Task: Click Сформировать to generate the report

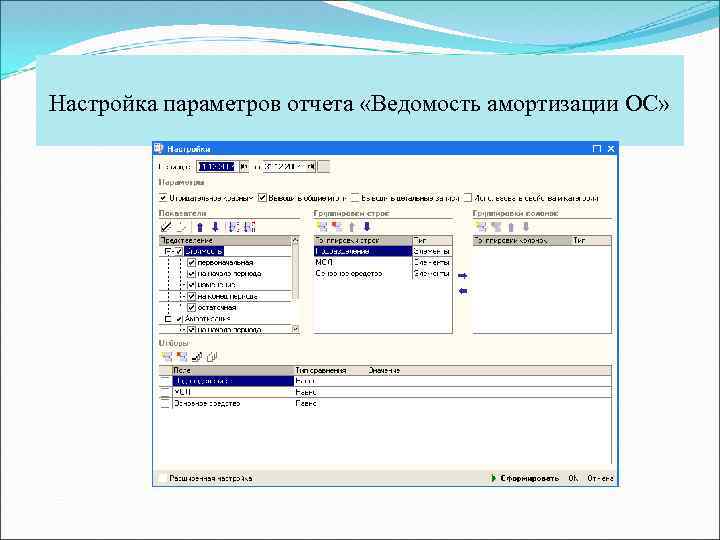Action: click(x=525, y=478)
